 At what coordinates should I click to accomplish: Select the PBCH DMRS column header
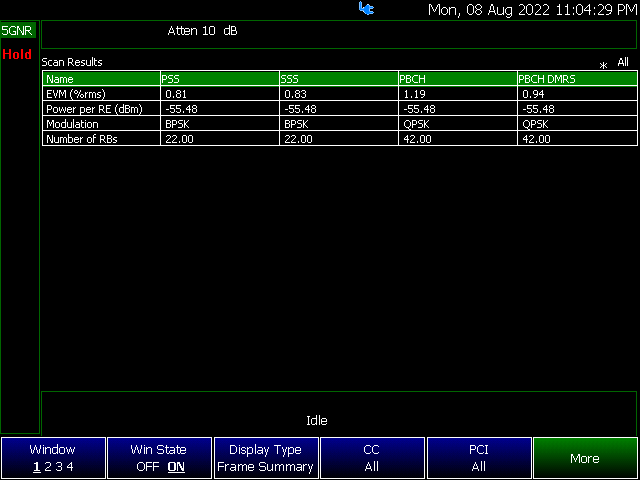578,79
